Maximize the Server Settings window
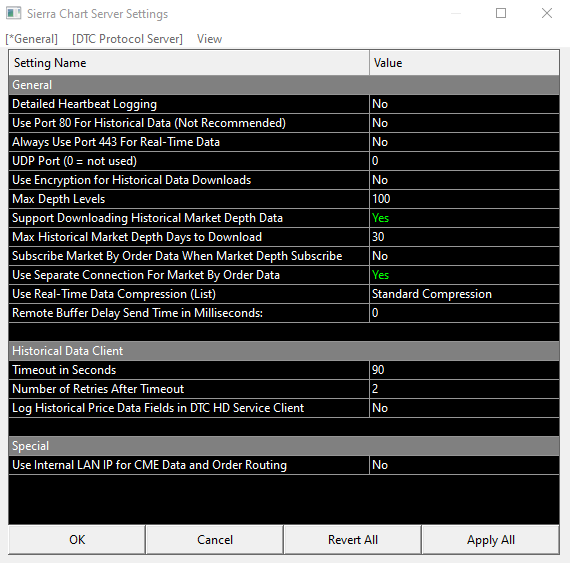 501,13
